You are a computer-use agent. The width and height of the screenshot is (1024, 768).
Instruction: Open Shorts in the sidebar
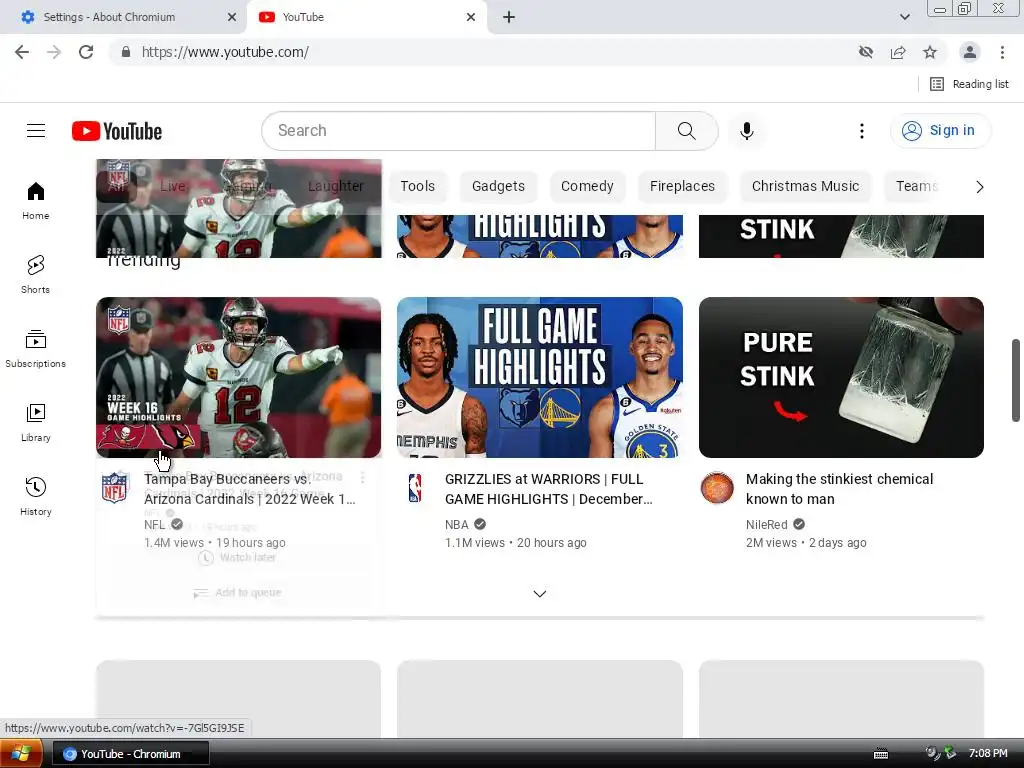36,274
